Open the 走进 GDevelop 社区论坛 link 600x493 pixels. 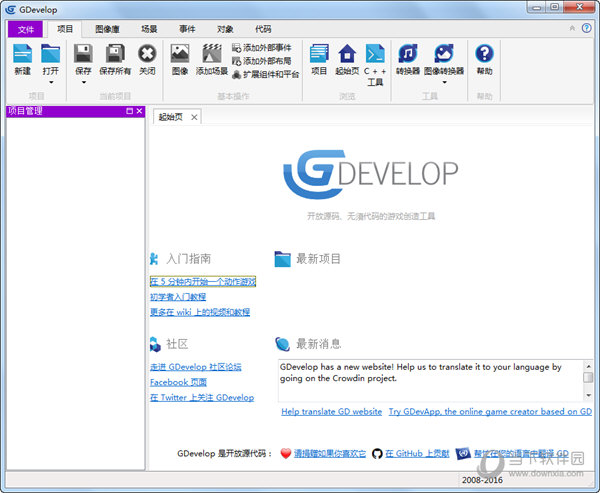[x=196, y=367]
